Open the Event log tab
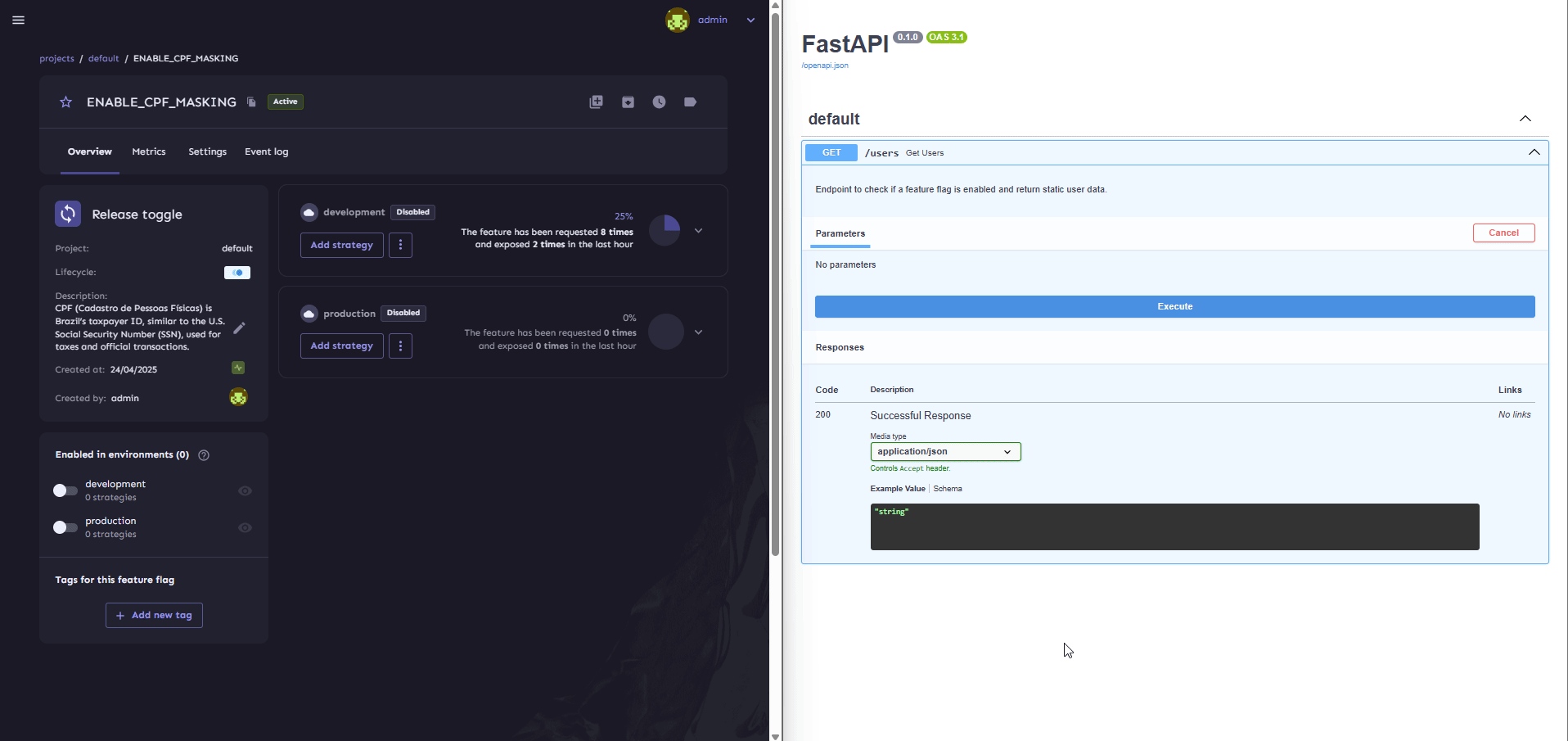The image size is (1568, 741). pyautogui.click(x=266, y=152)
